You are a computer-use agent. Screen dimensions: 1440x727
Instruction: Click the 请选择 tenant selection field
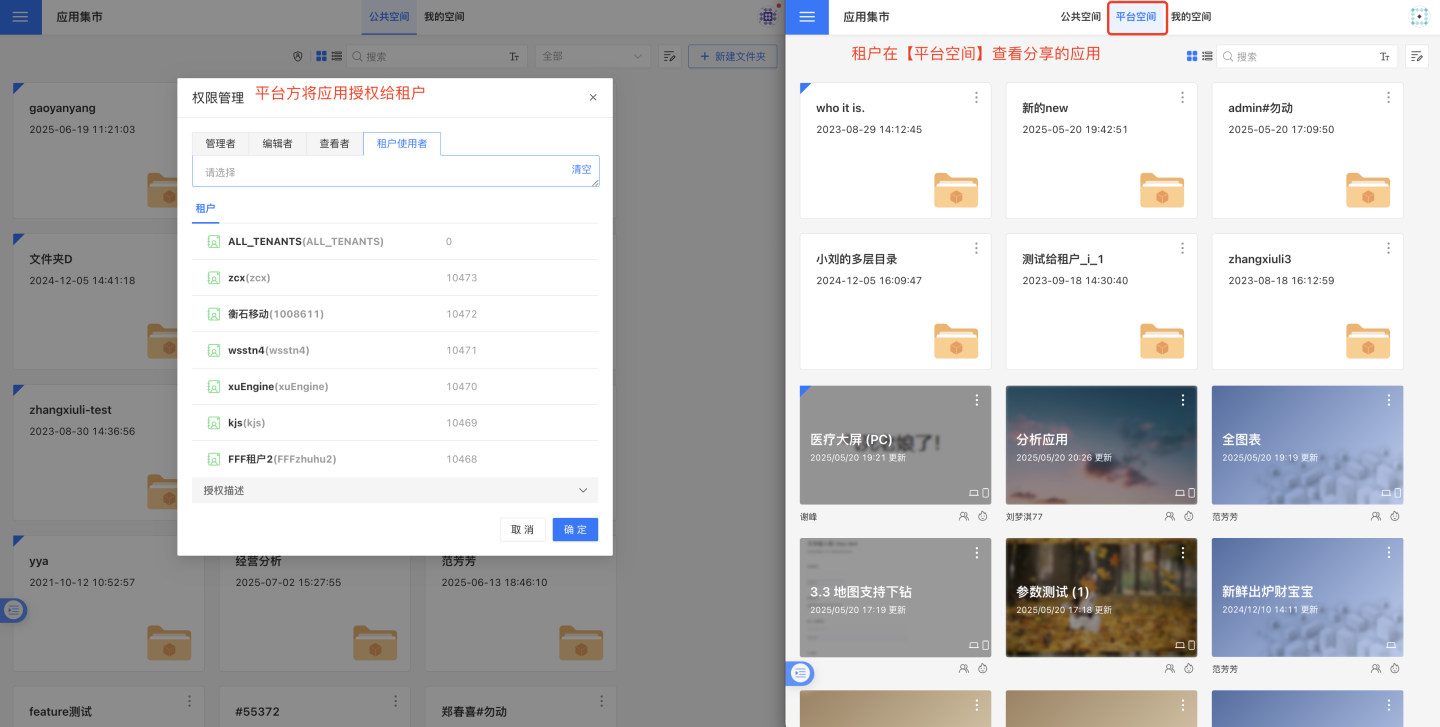pos(380,172)
